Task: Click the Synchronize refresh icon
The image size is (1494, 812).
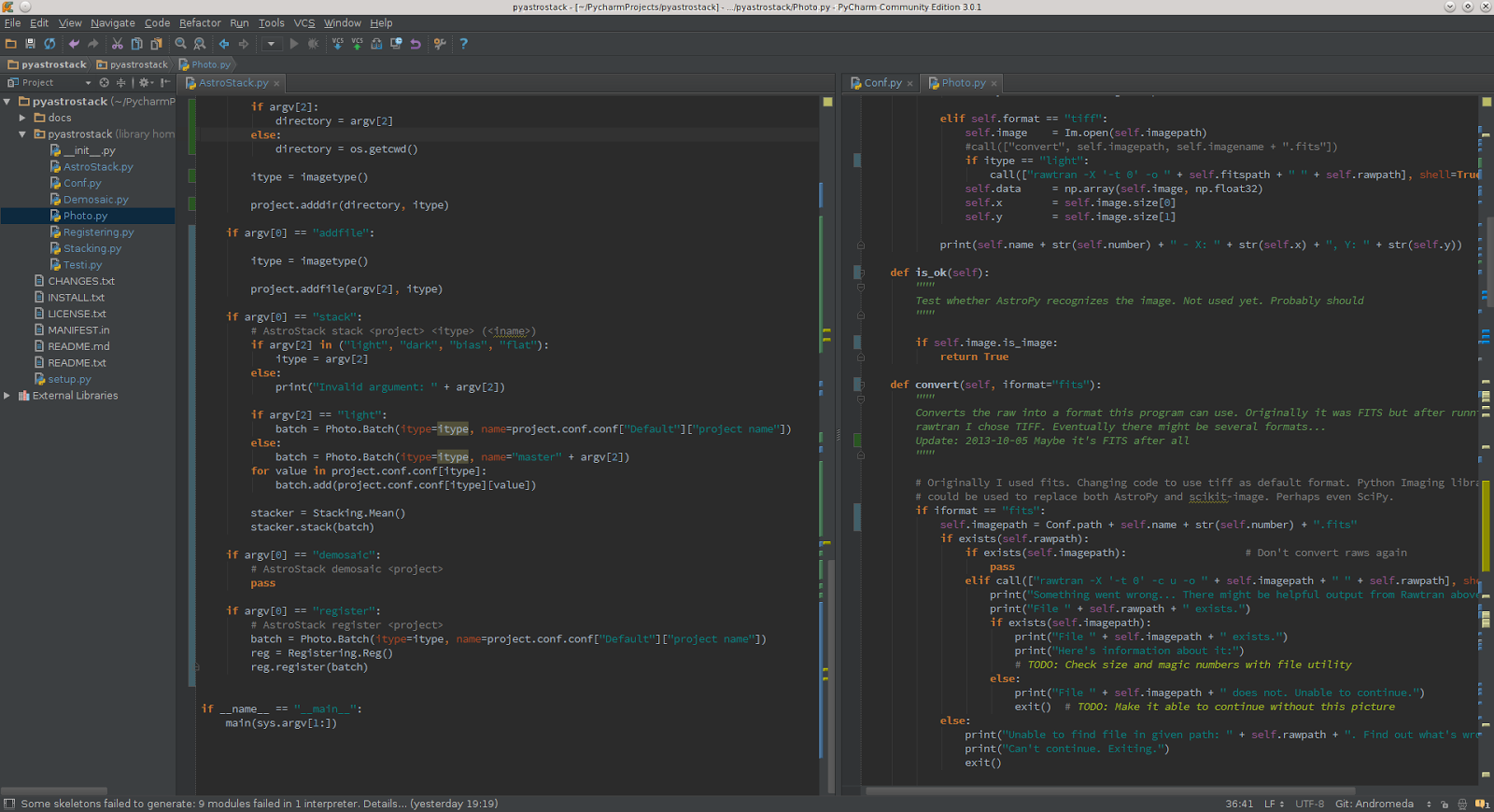Action: [49, 44]
